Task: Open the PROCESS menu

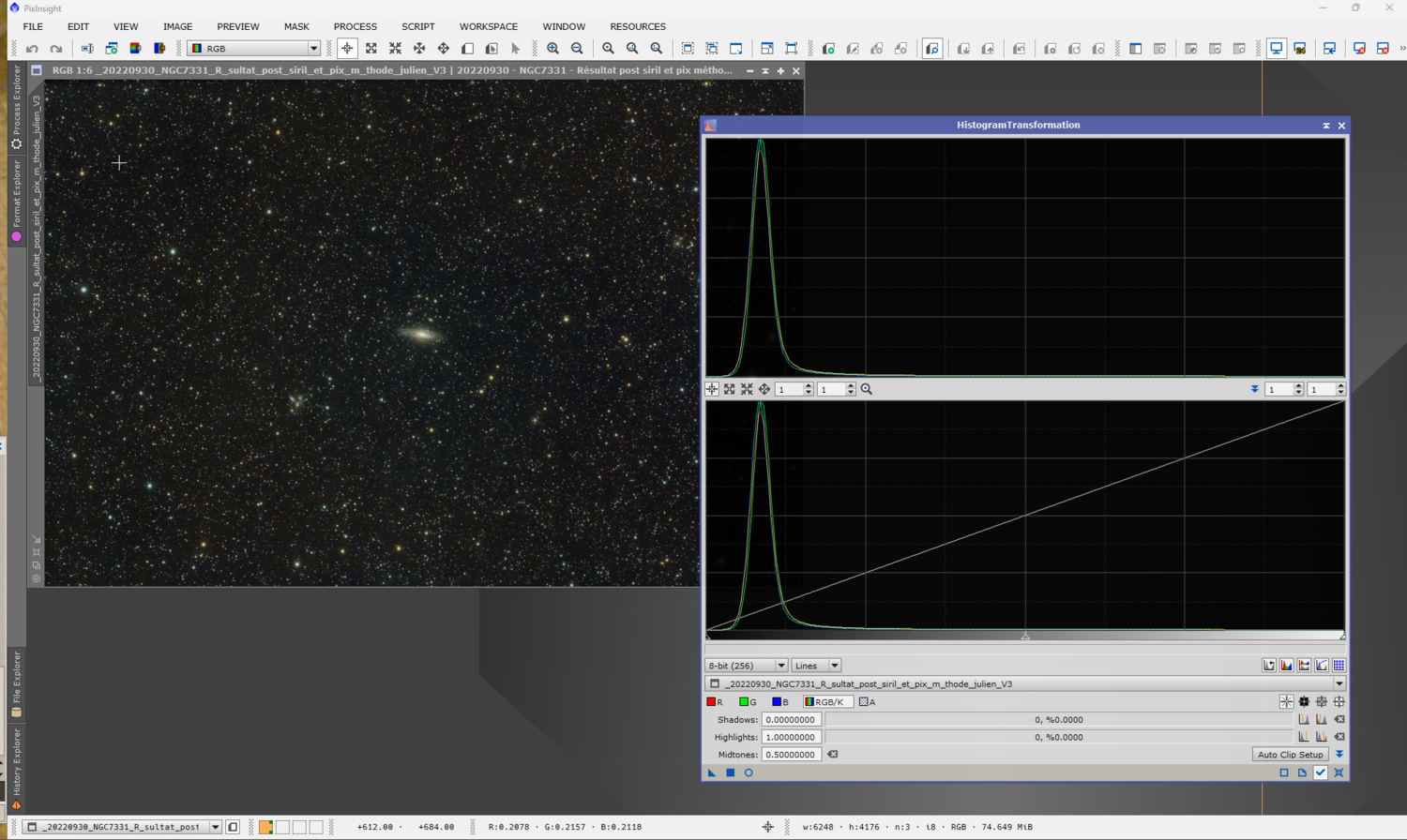Action: pos(355,26)
